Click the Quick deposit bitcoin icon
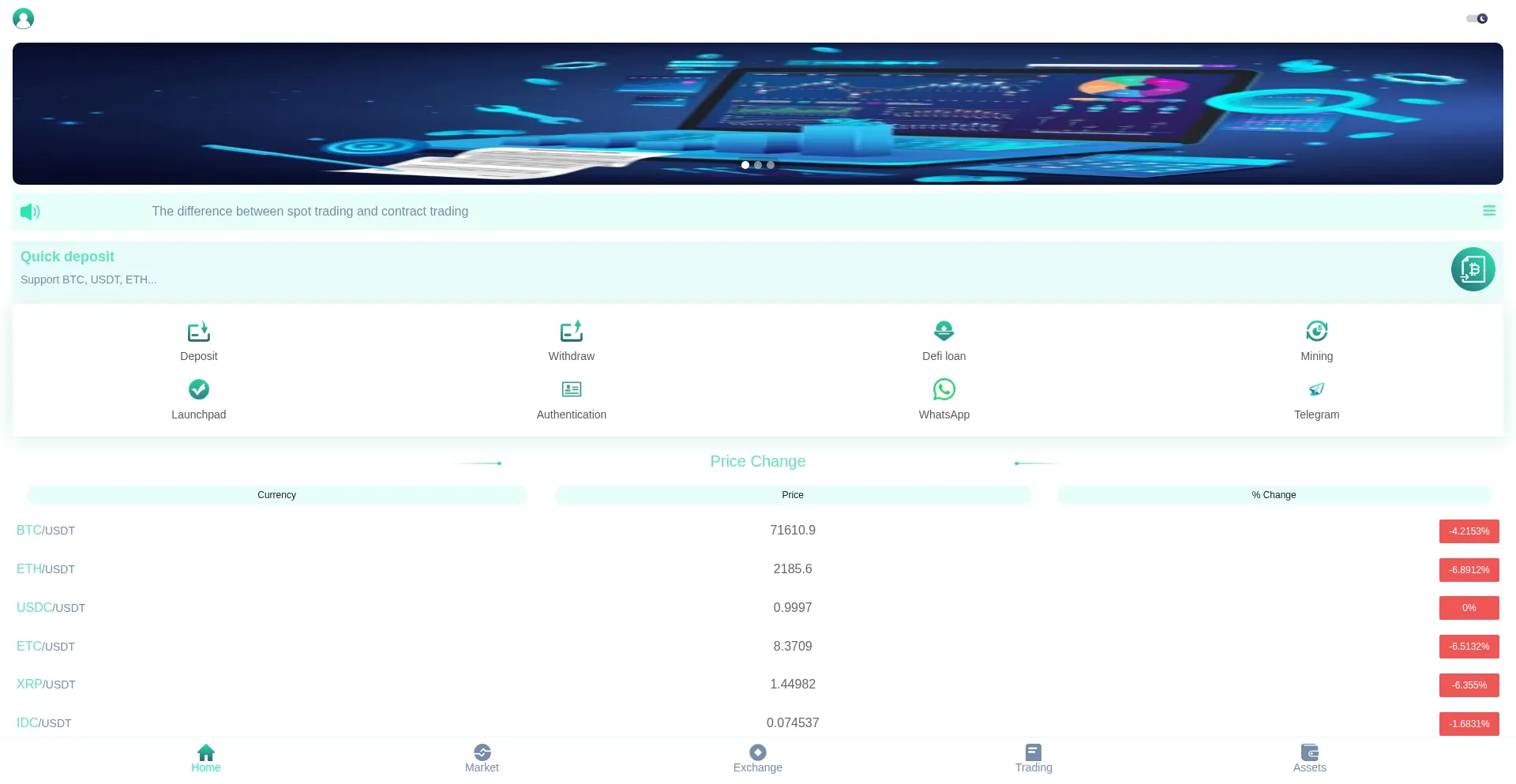Screen dimensions: 1516x784 (x=1473, y=269)
